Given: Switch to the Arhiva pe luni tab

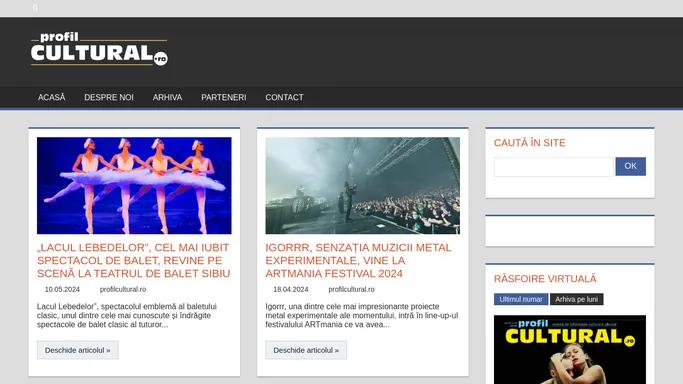Looking at the screenshot, I should click(576, 299).
